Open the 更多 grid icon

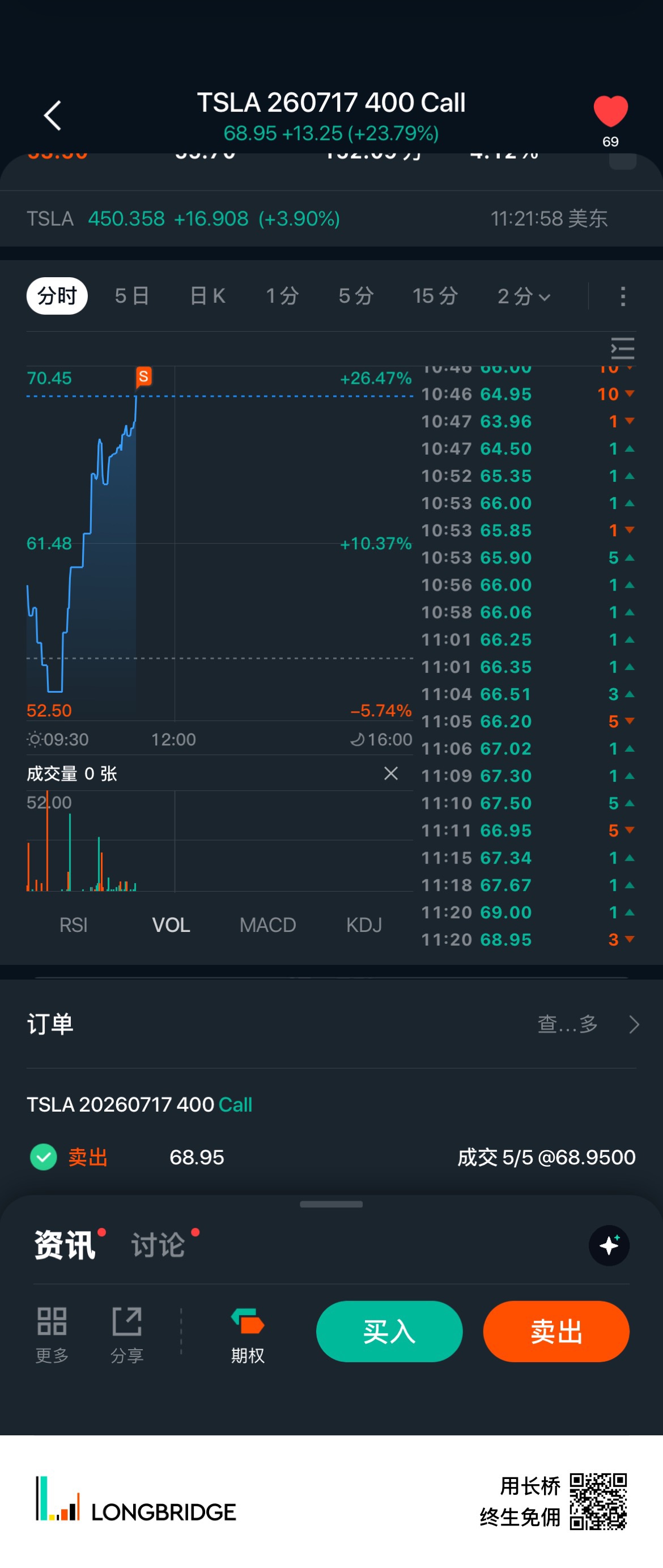click(x=52, y=1336)
